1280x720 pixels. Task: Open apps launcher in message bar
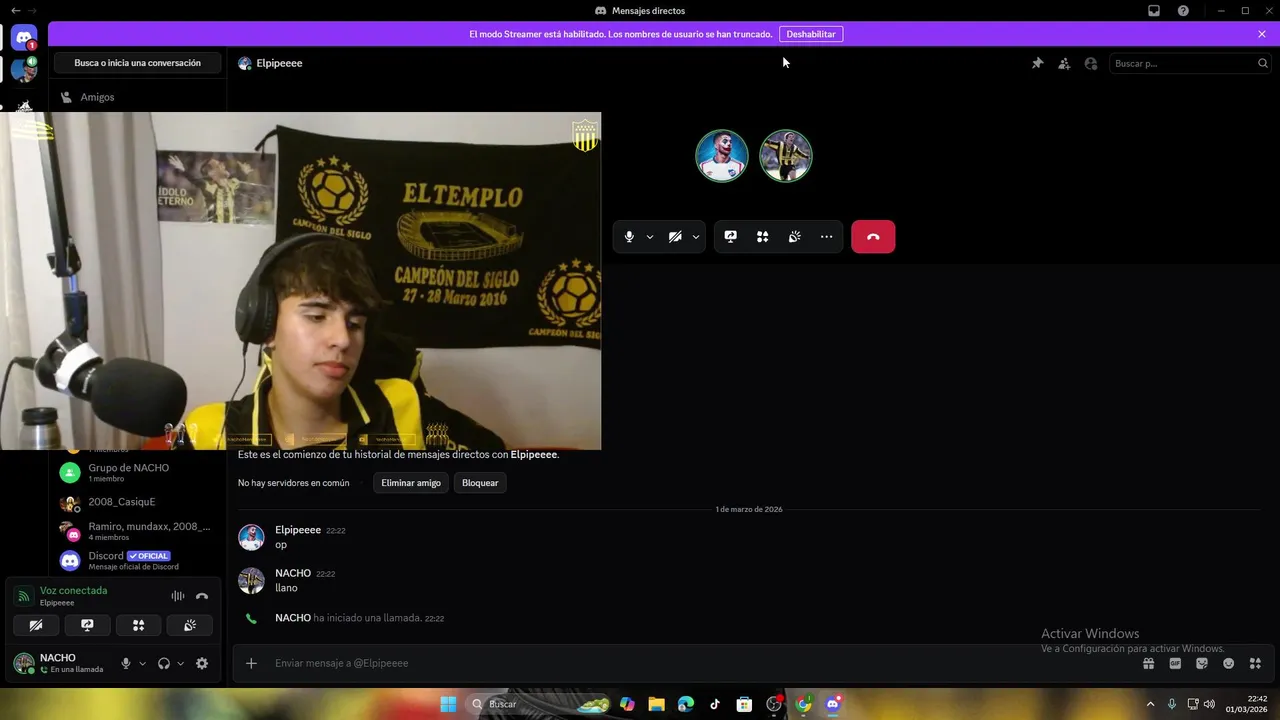(1255, 663)
